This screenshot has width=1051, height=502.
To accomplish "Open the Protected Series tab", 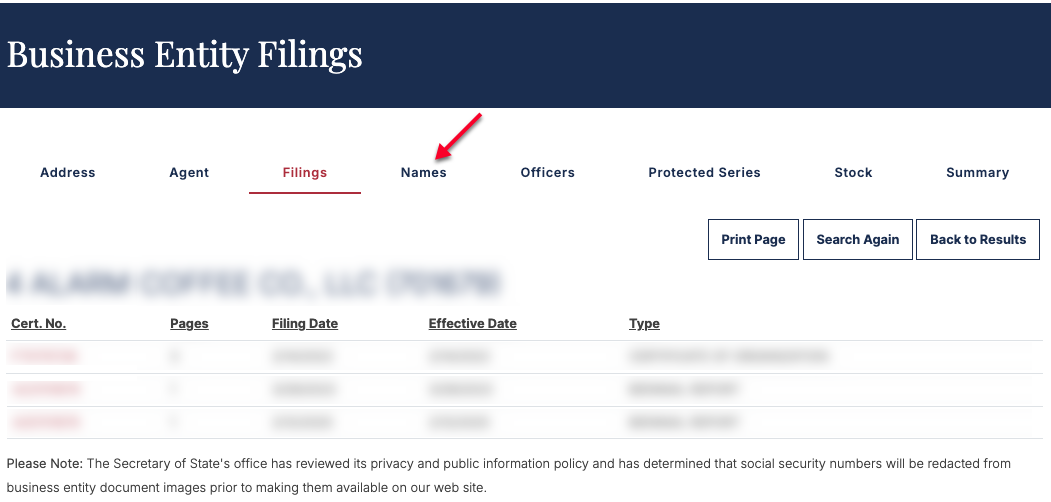I will click(704, 172).
